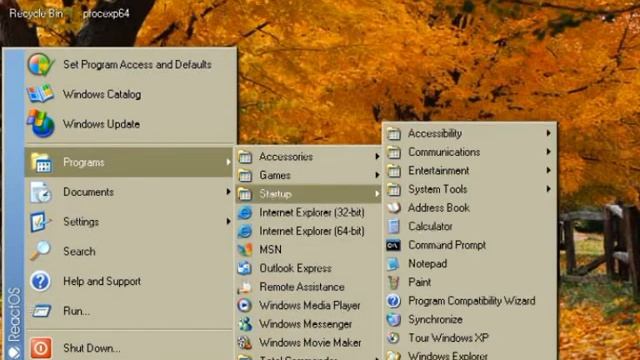Screen dimensions: 640x360
Task: Click the Search magnifier icon
Action: [x=40, y=251]
